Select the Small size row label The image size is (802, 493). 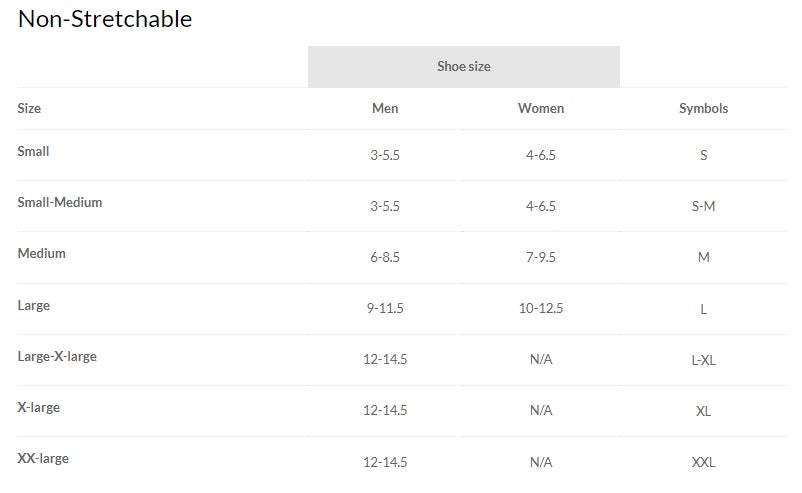click(x=33, y=151)
